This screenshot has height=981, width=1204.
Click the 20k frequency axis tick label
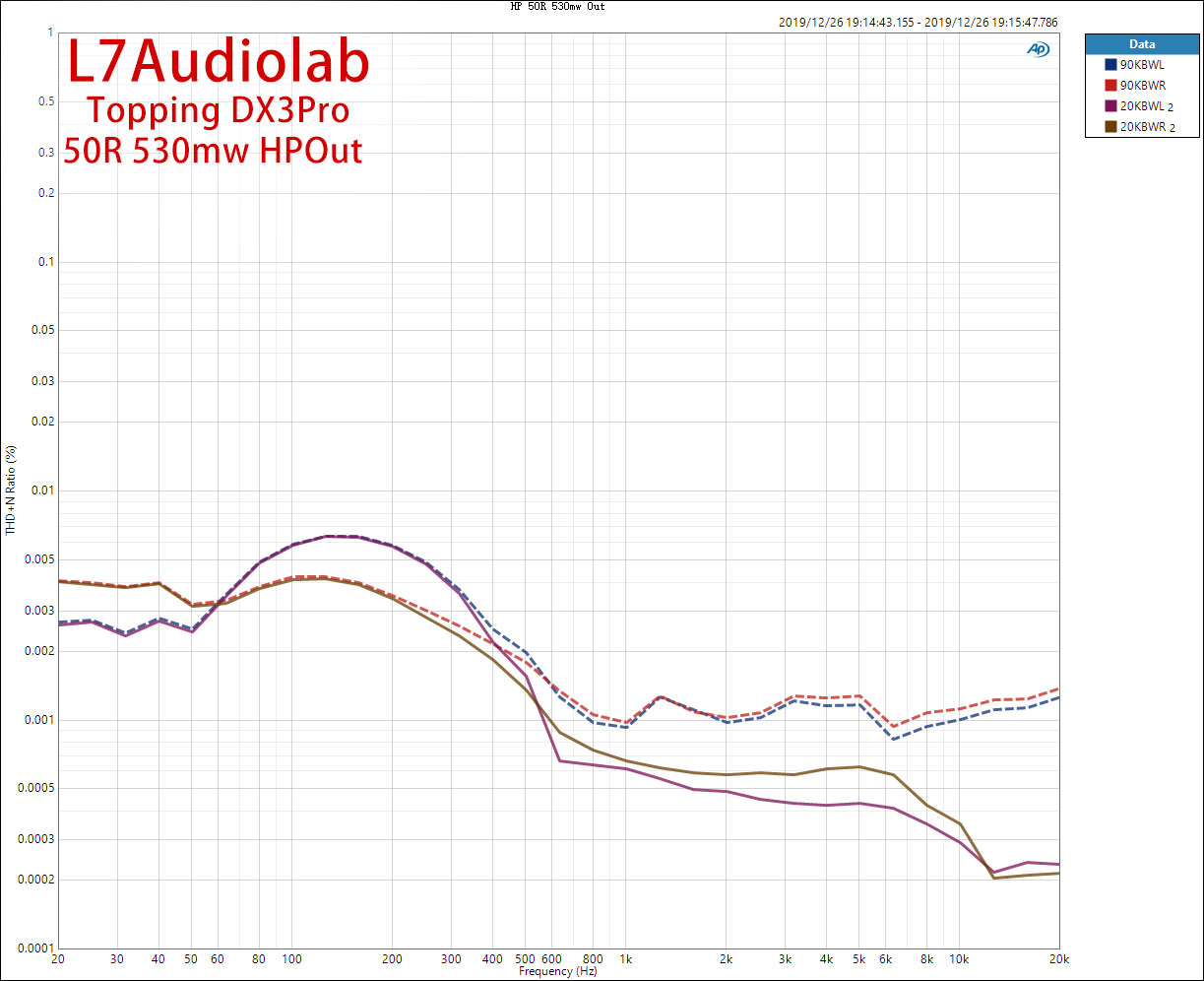click(1057, 958)
